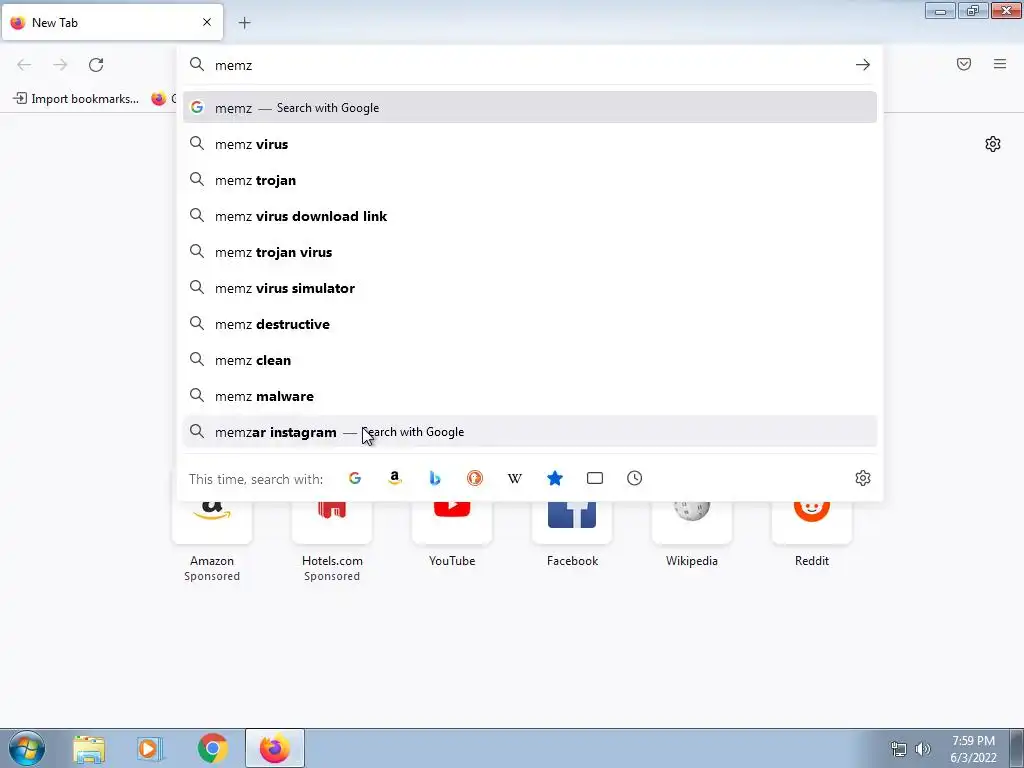The image size is (1024, 768).
Task: Click Import bookmarks in the bookmarks toolbar
Action: coord(76,99)
